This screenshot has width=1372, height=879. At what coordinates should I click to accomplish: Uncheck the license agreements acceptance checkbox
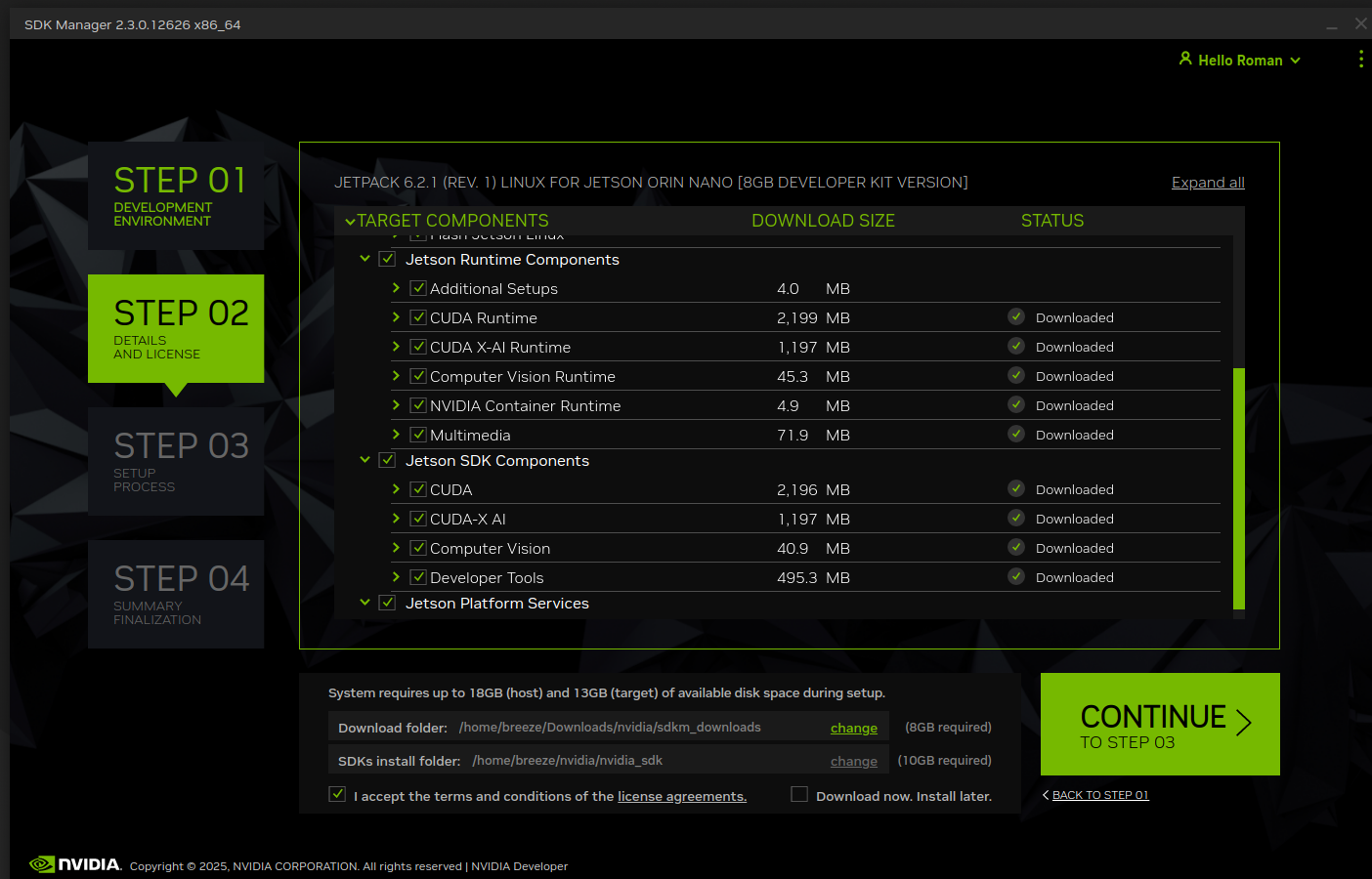click(x=337, y=795)
